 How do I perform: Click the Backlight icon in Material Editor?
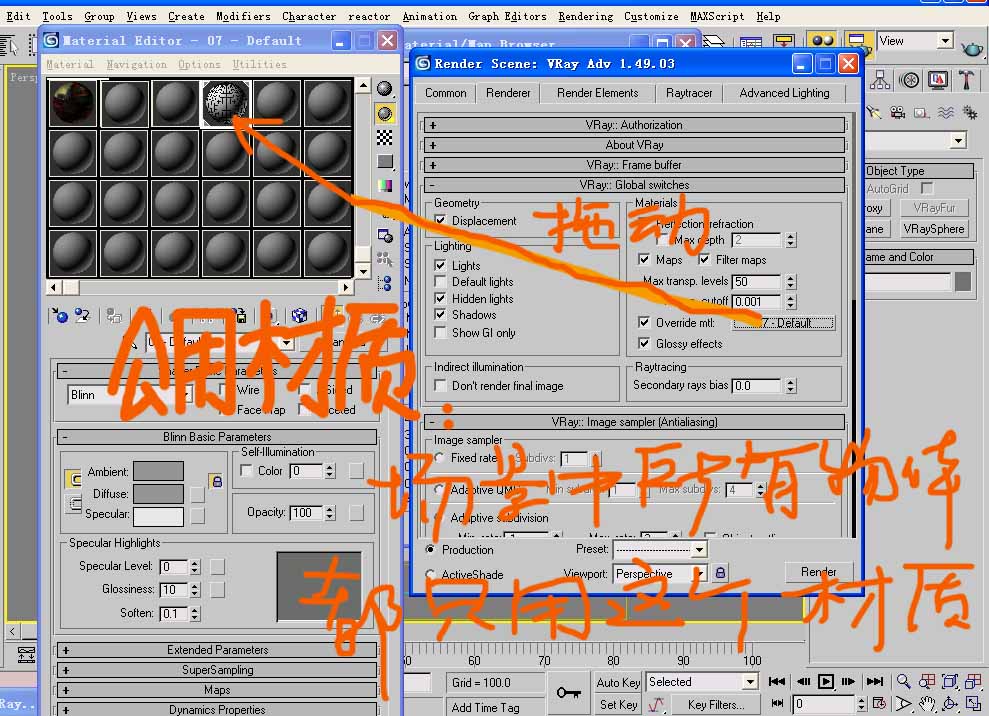tap(386, 112)
